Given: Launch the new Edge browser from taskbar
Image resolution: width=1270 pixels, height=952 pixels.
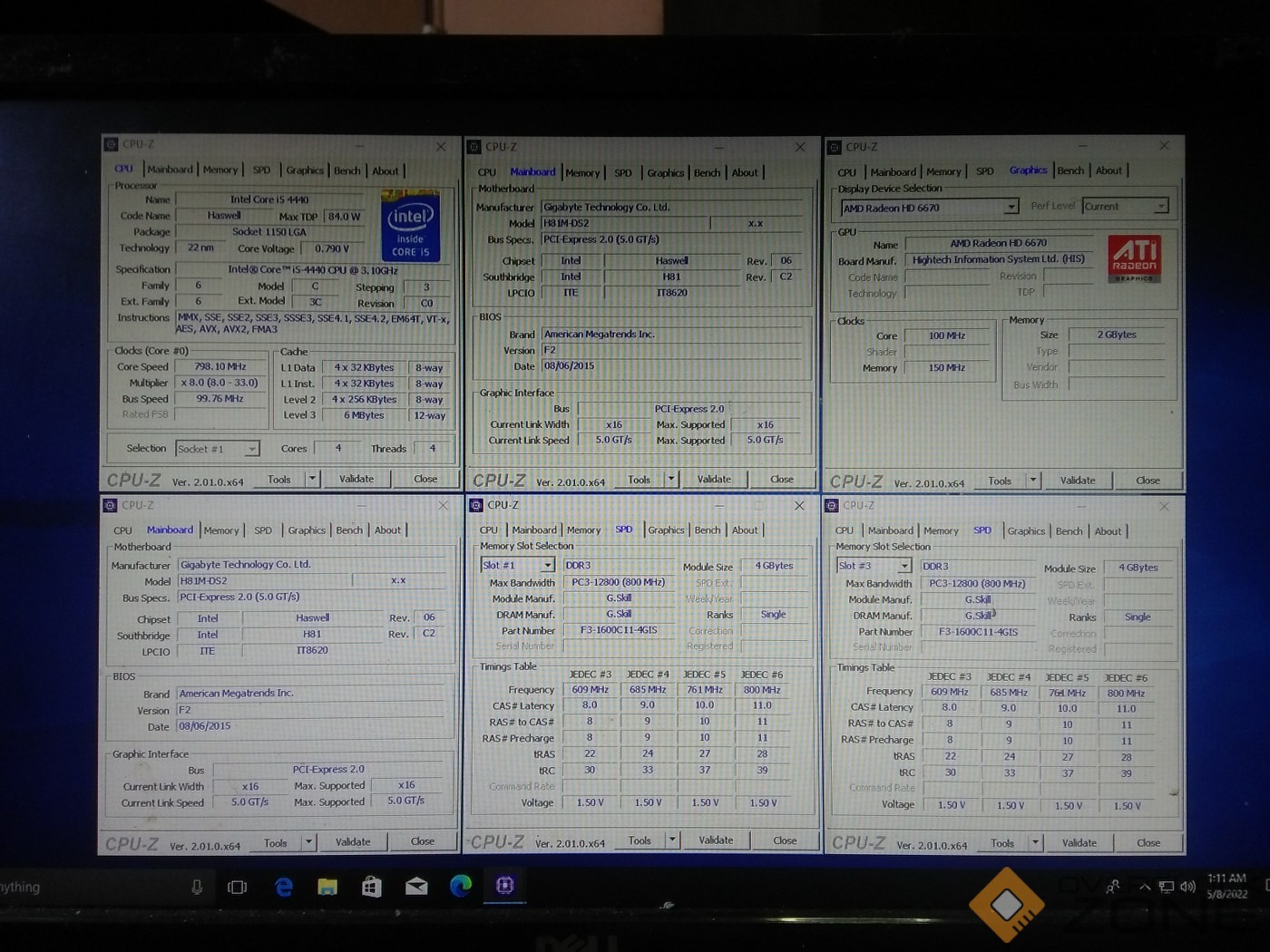Looking at the screenshot, I should click(461, 885).
